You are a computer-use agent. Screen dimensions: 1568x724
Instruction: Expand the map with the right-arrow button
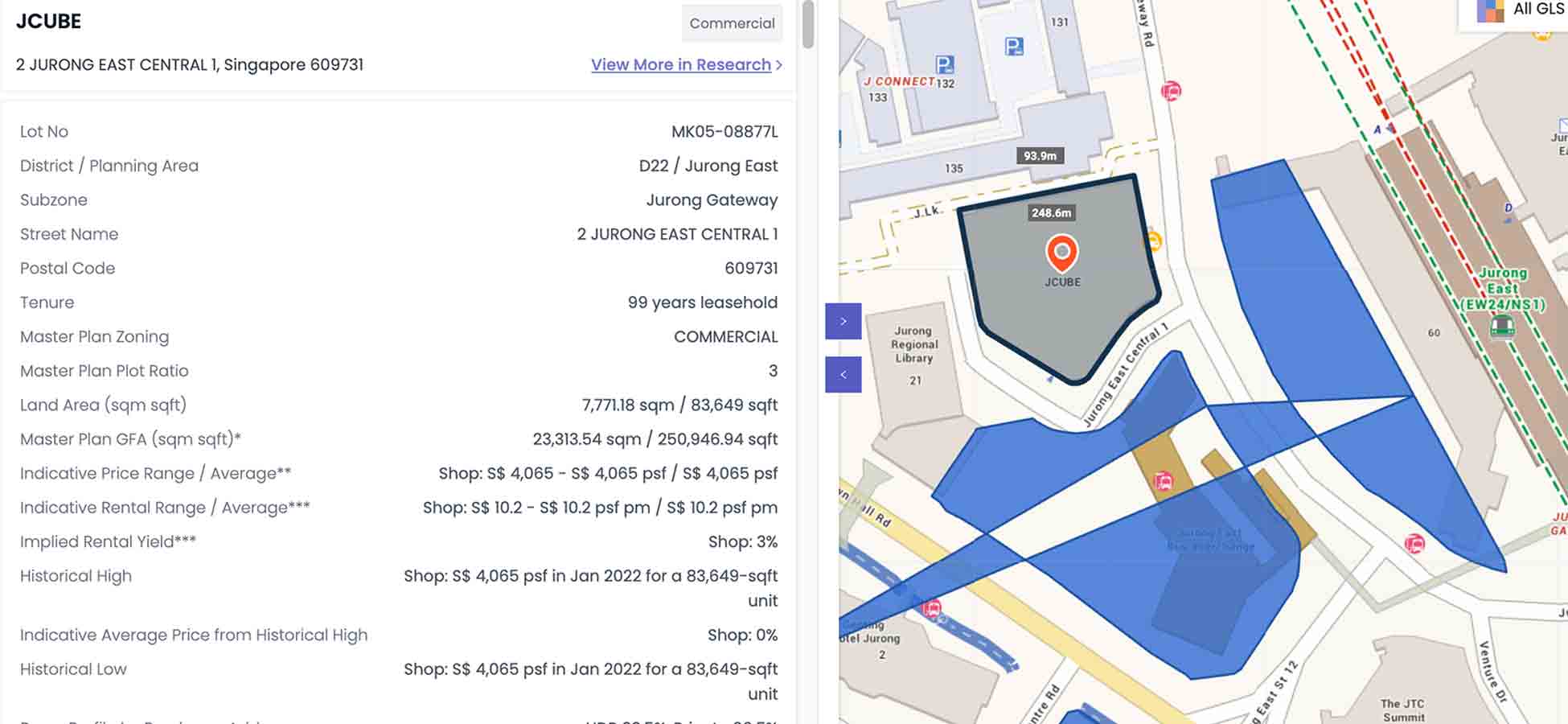843,321
